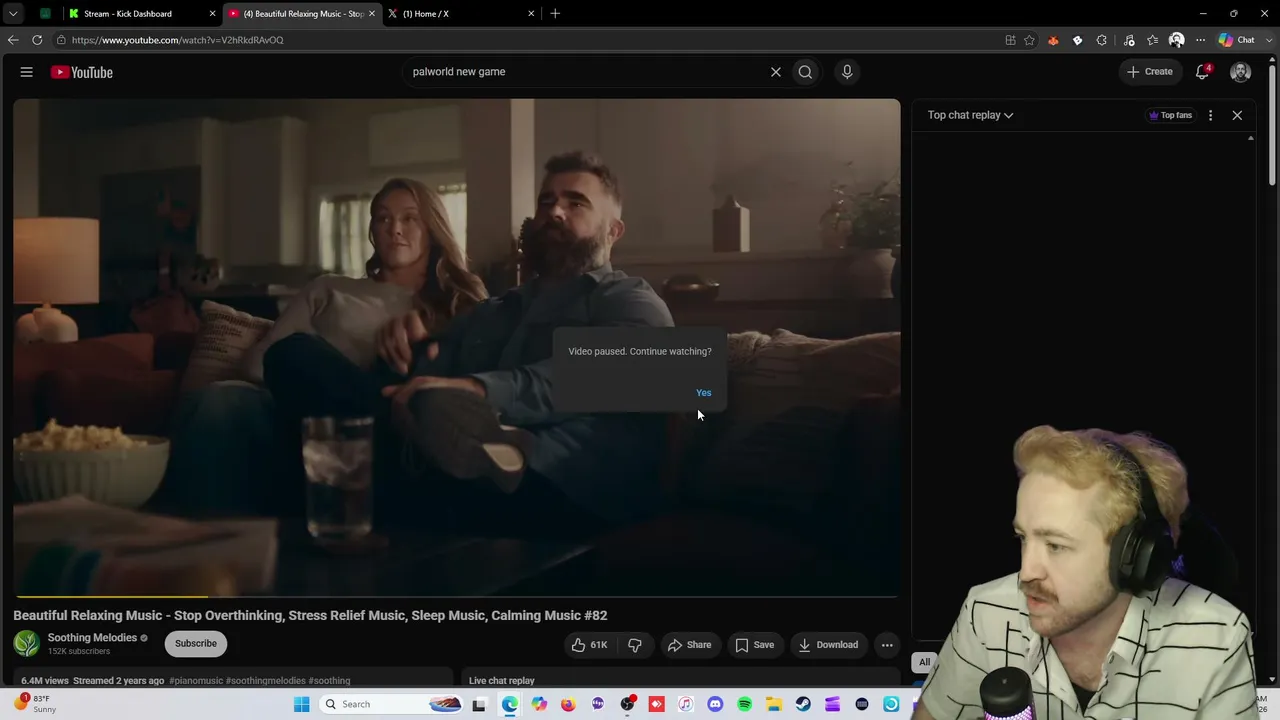
Task: Launch Spotify from the taskbar
Action: tap(744, 704)
